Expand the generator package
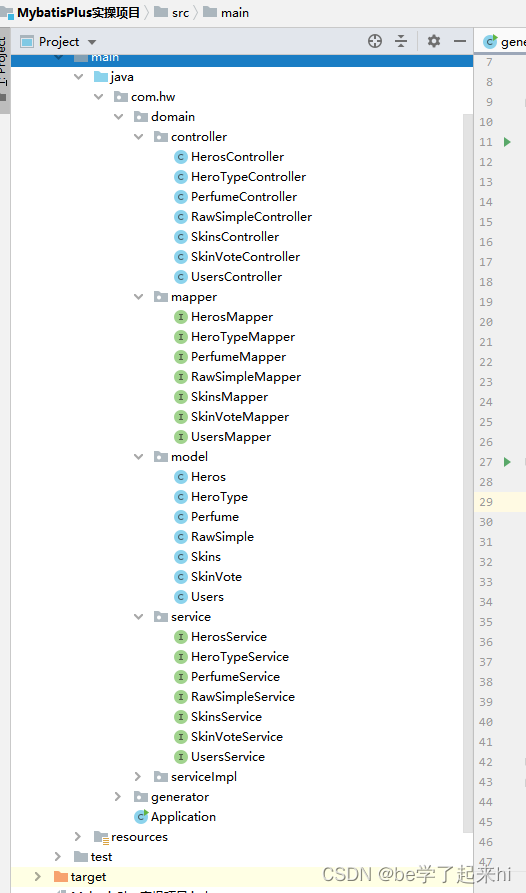 [118, 797]
